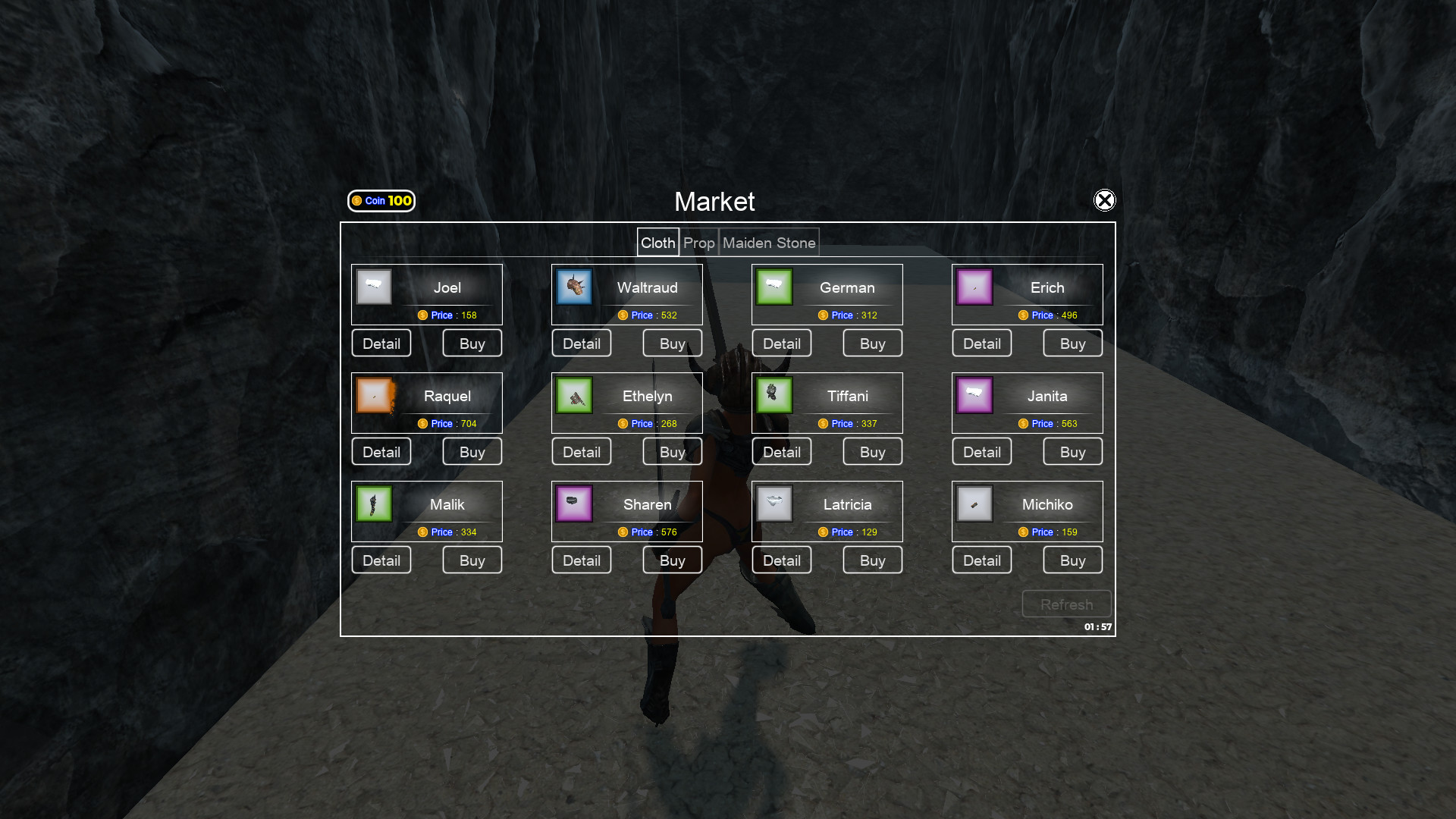Click Latricia's gray item icon

coord(774,504)
